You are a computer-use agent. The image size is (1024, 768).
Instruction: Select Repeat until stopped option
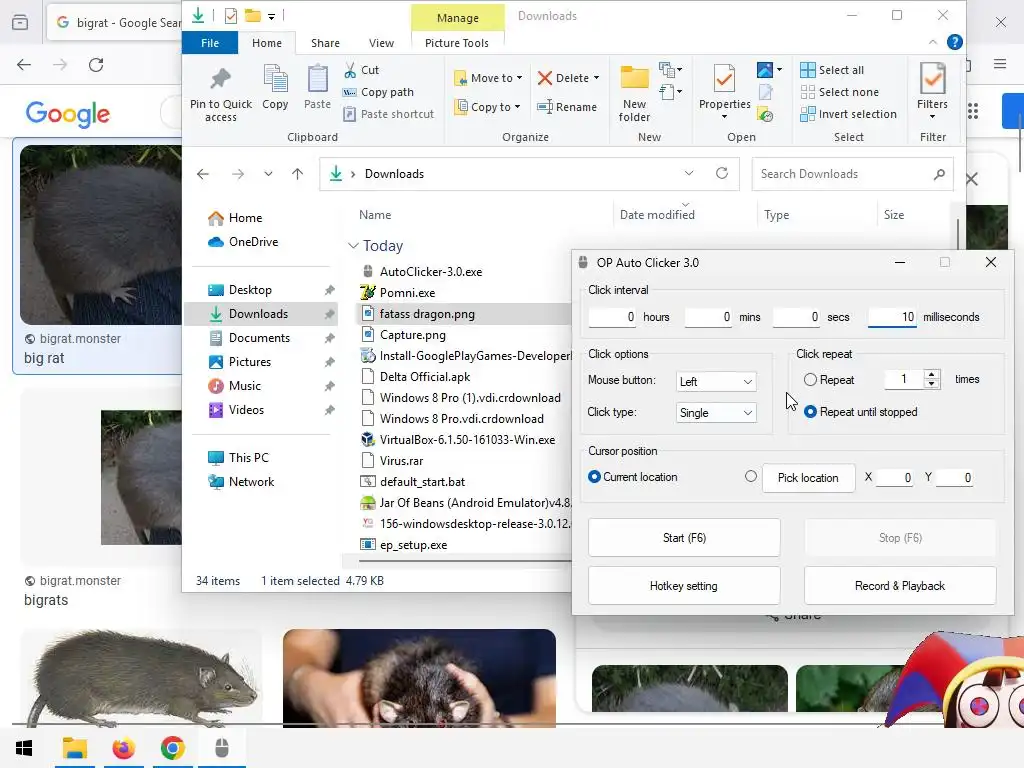810,412
